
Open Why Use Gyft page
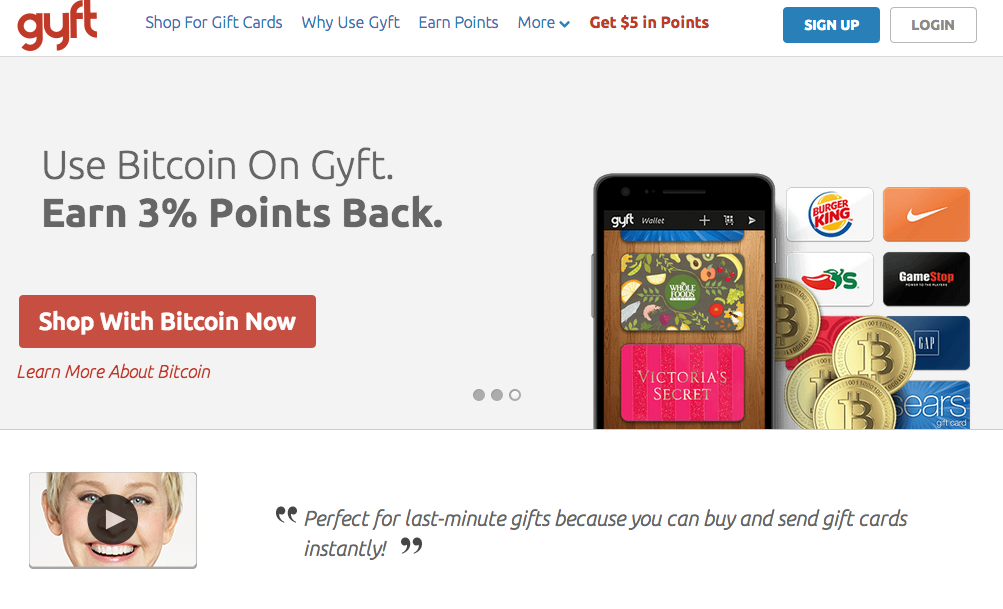pos(350,22)
